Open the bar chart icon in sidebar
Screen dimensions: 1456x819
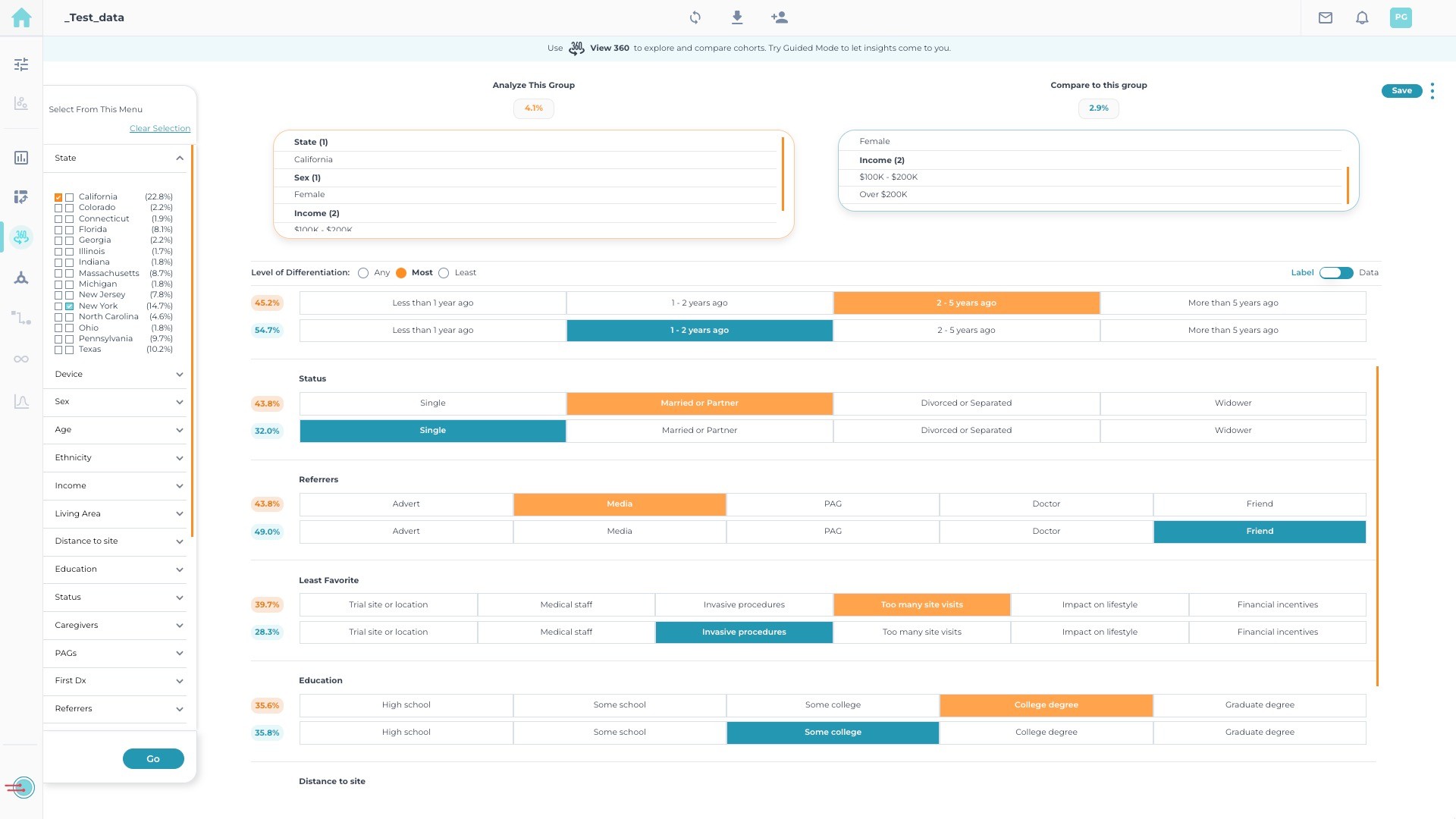[x=21, y=158]
